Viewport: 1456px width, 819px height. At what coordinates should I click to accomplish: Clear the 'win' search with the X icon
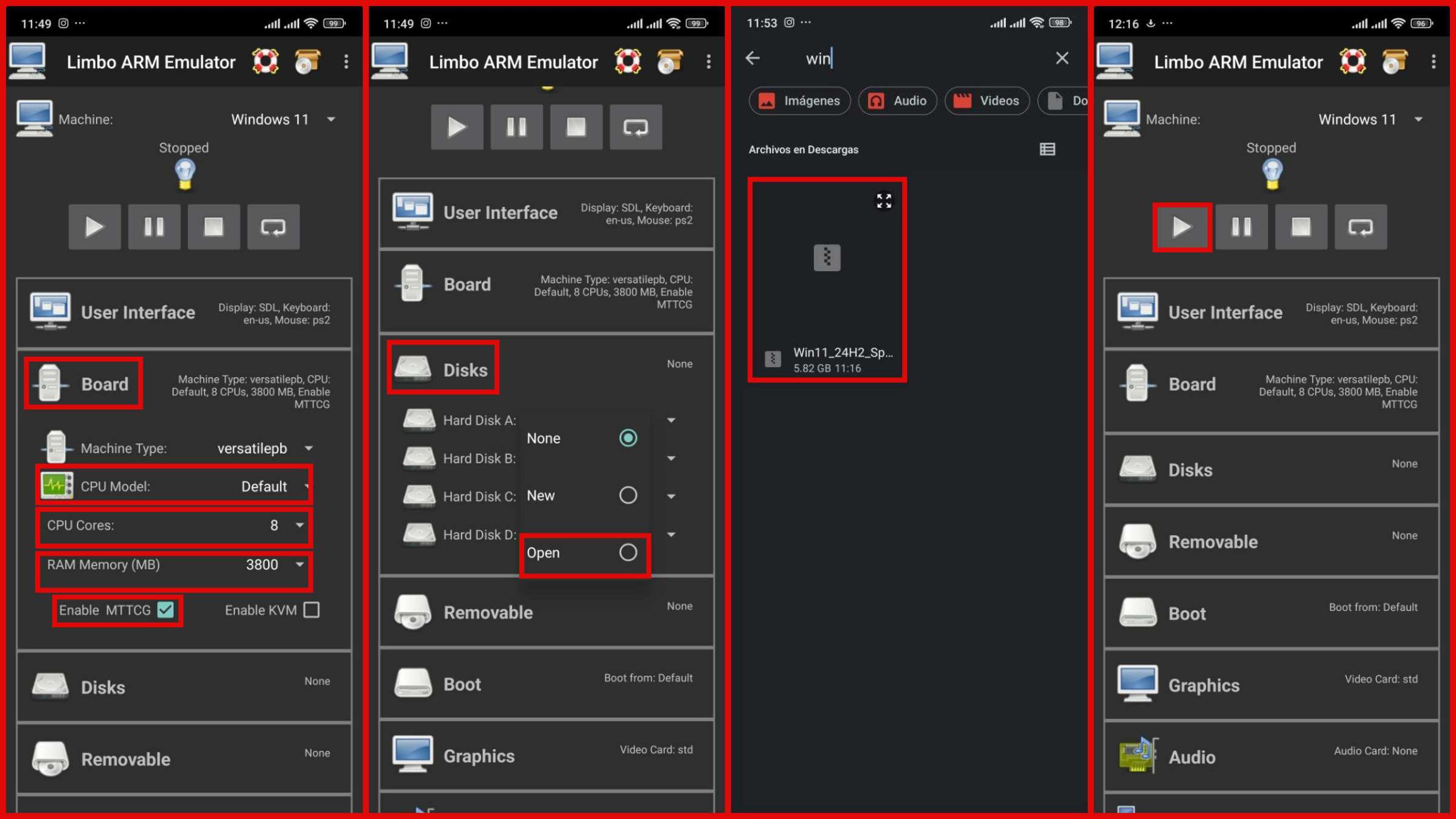coord(1062,58)
